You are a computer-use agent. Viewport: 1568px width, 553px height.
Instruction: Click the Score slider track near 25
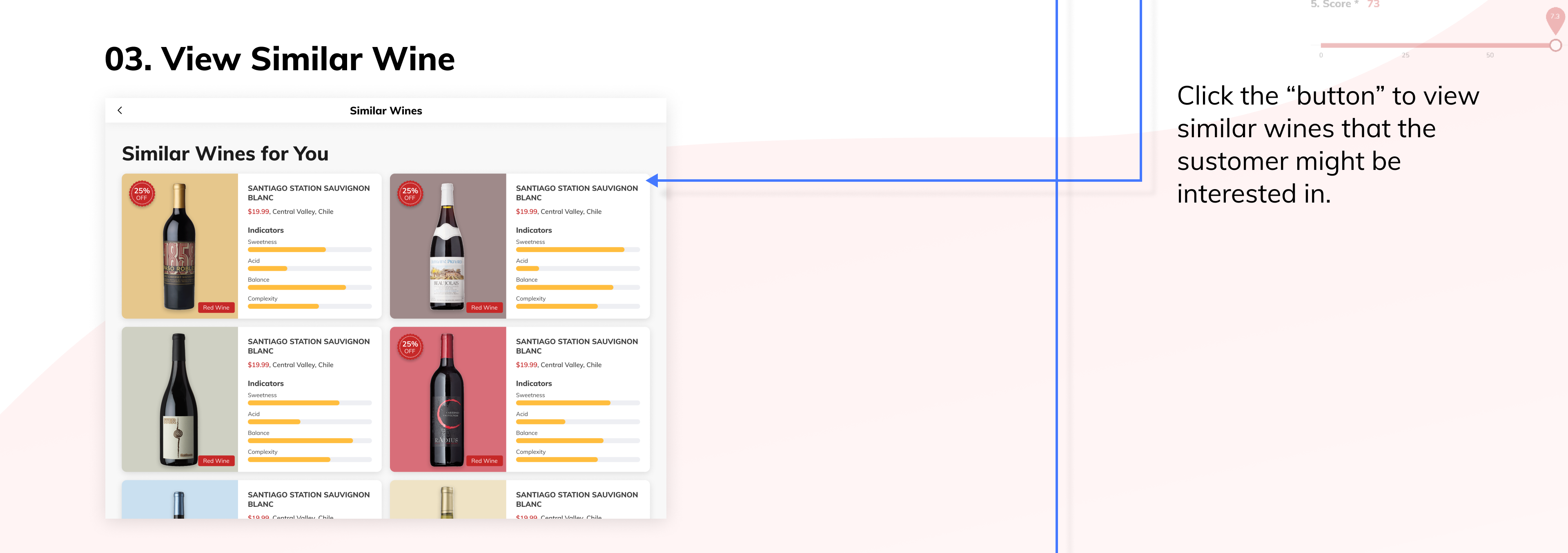[1405, 45]
